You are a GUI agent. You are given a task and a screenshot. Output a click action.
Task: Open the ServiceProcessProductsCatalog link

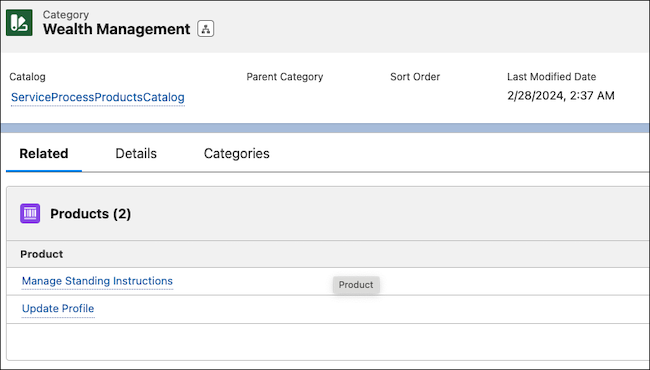pyautogui.click(x=97, y=97)
